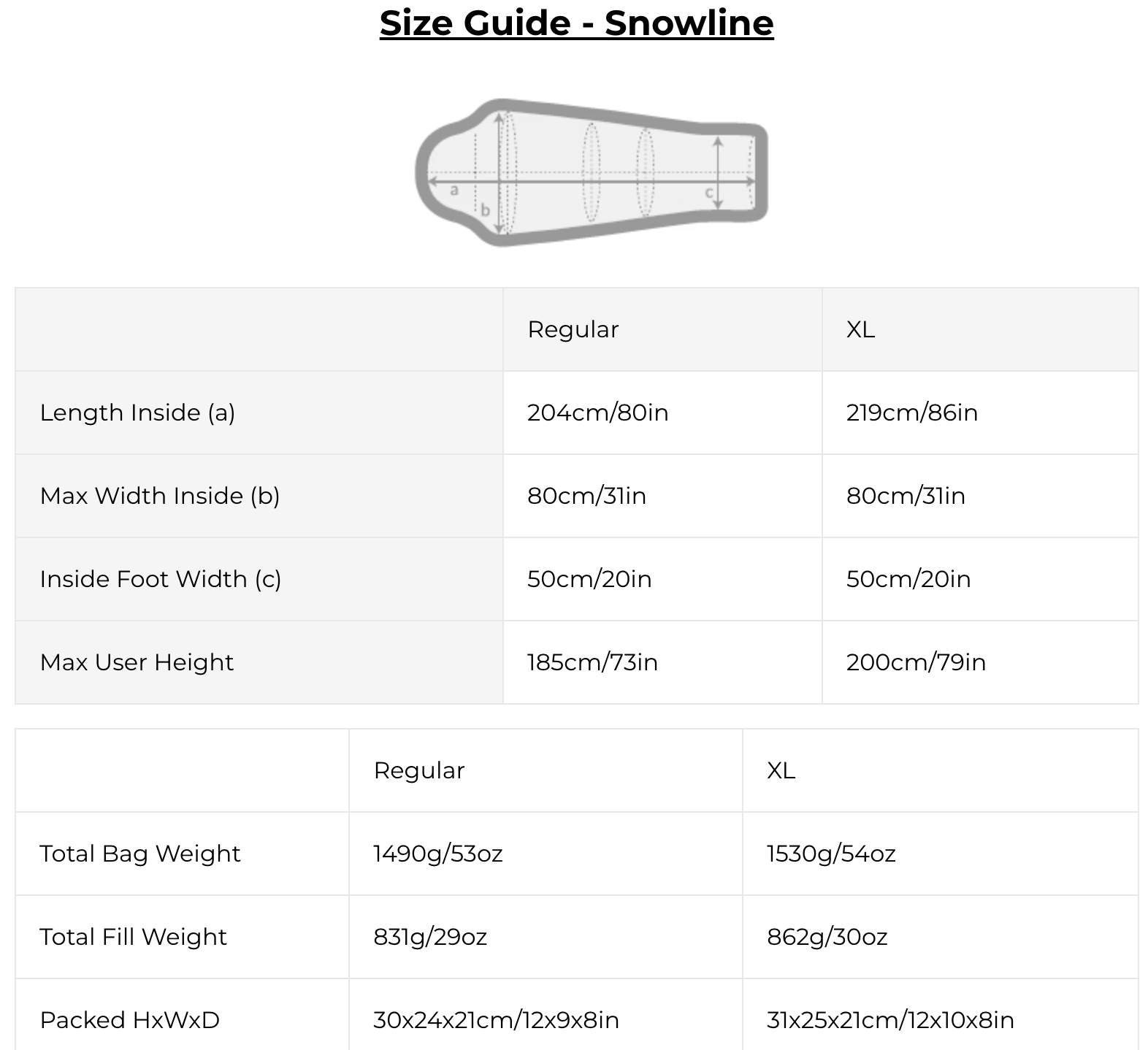1148x1050 pixels.
Task: Click the "a" length label in diagram
Action: click(454, 191)
